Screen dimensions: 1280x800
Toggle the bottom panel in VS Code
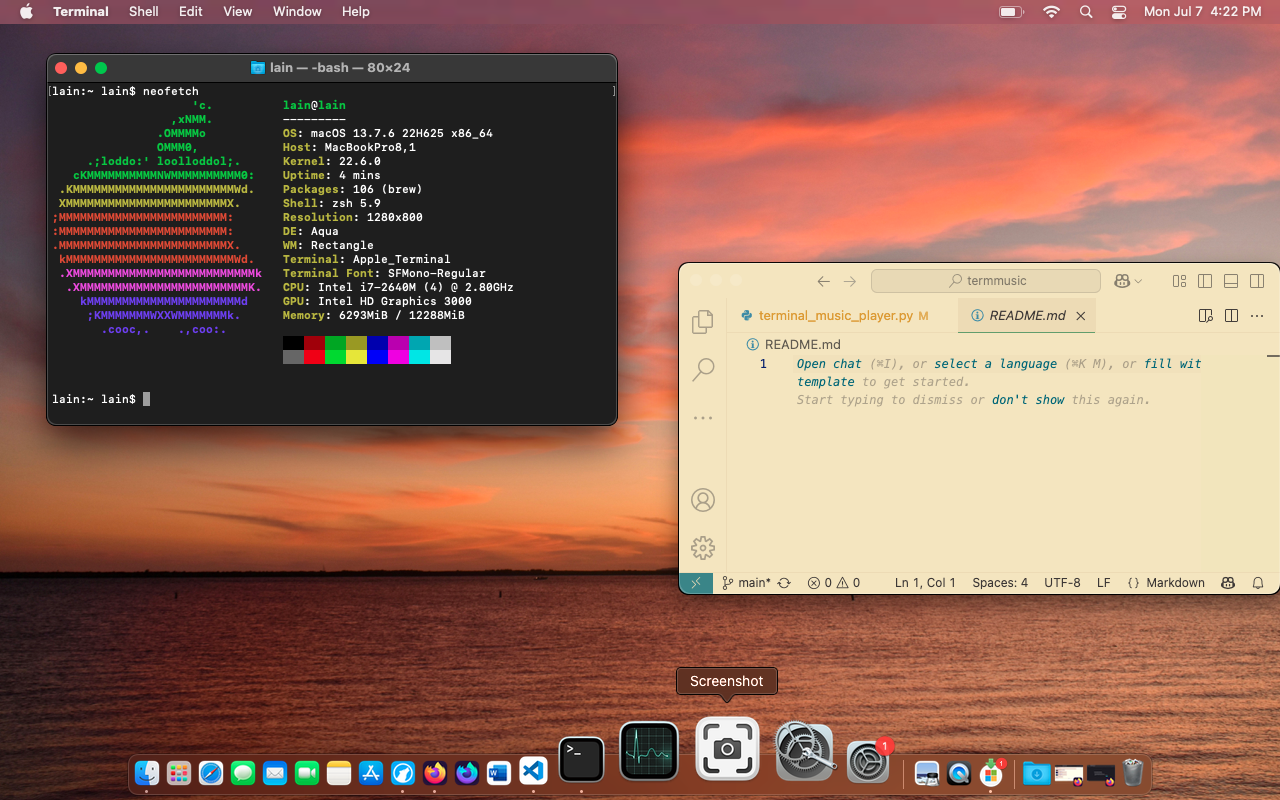point(1231,281)
